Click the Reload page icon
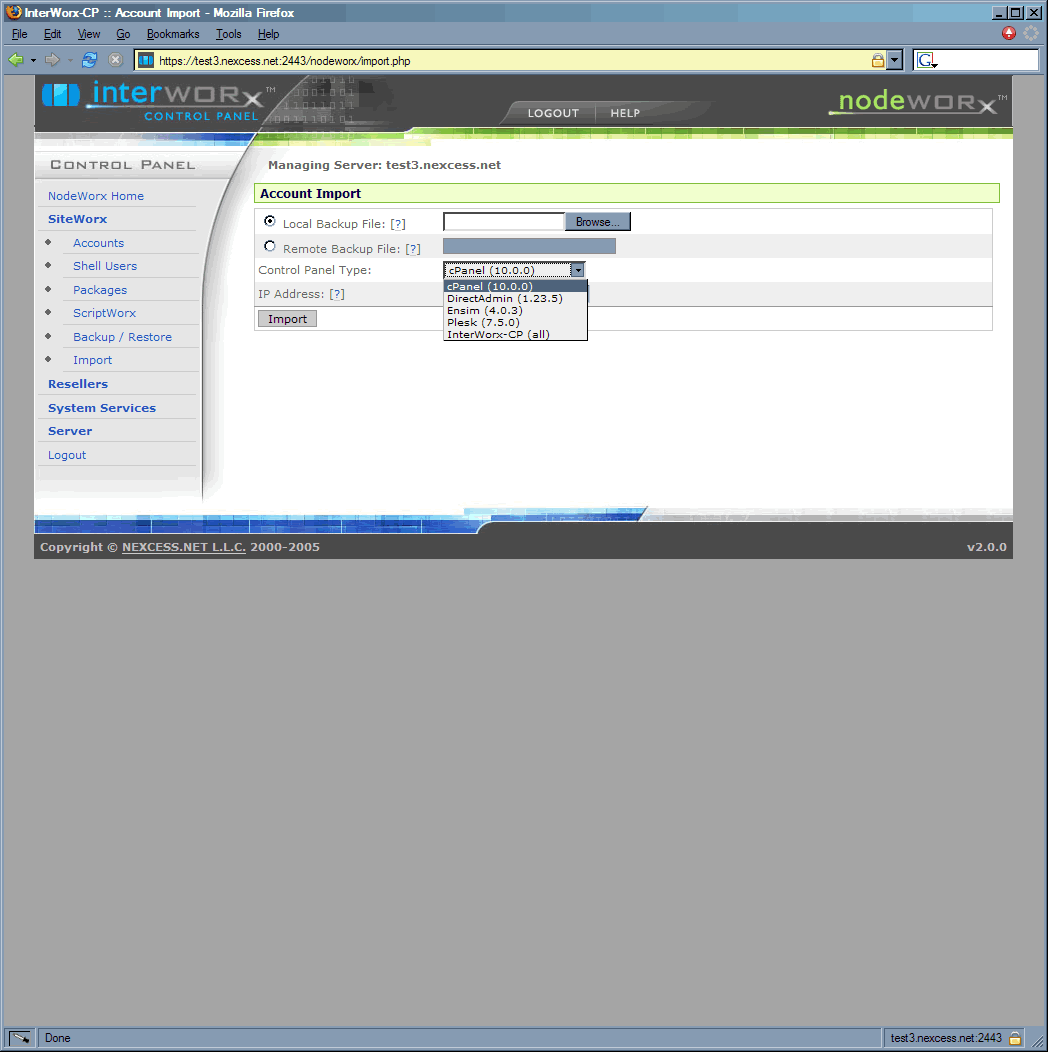1048x1052 pixels. 90,60
